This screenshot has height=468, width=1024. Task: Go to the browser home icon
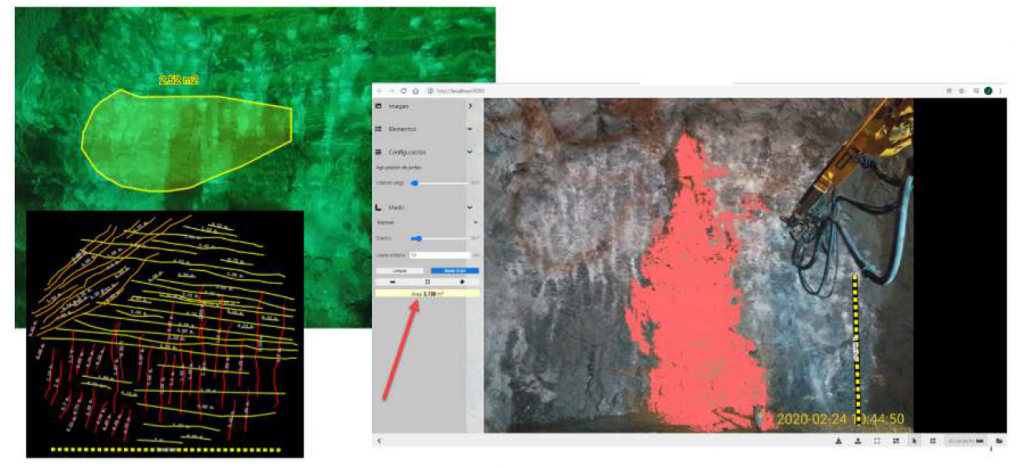tap(415, 91)
